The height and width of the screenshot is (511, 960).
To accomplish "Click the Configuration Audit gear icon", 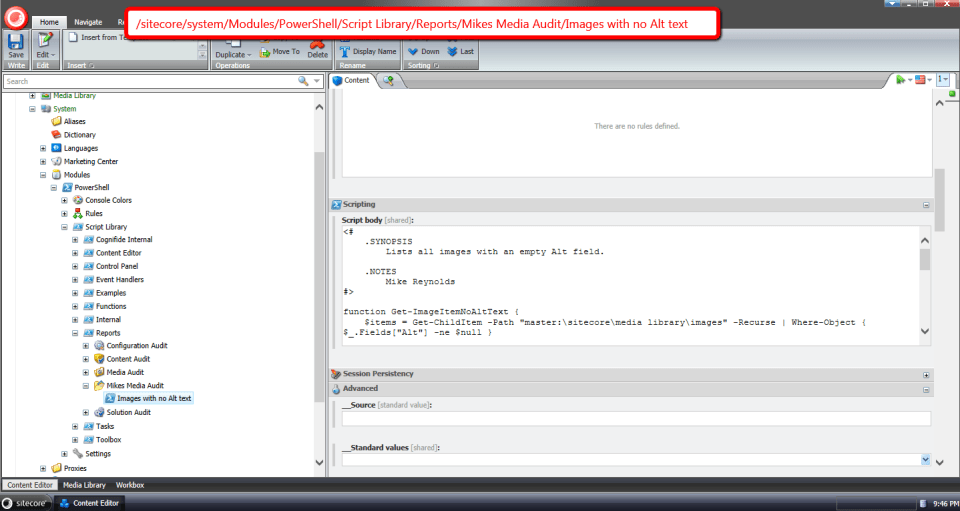I will pyautogui.click(x=99, y=346).
